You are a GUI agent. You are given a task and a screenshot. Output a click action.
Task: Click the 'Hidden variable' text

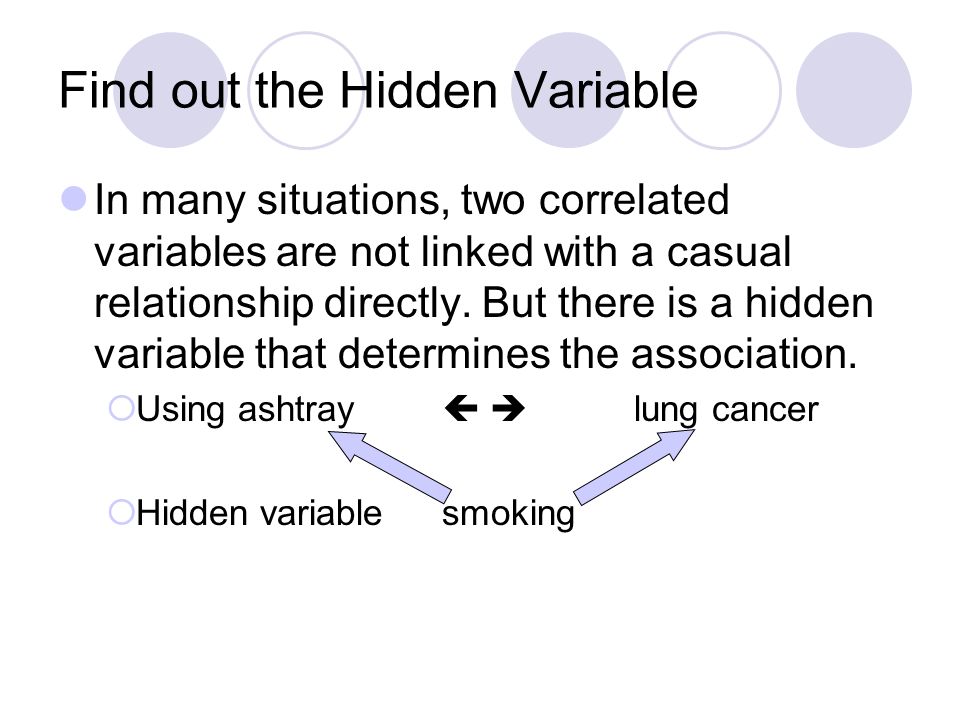coord(259,512)
